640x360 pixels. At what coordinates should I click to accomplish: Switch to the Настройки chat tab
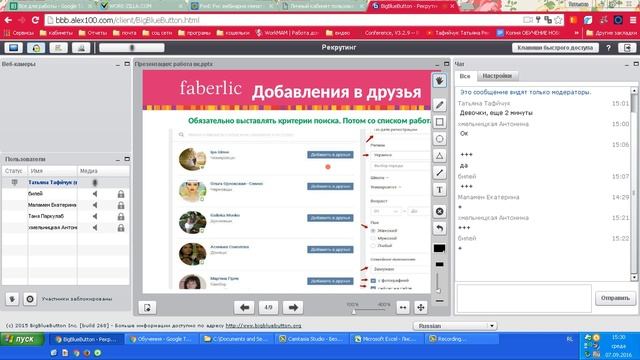(497, 76)
